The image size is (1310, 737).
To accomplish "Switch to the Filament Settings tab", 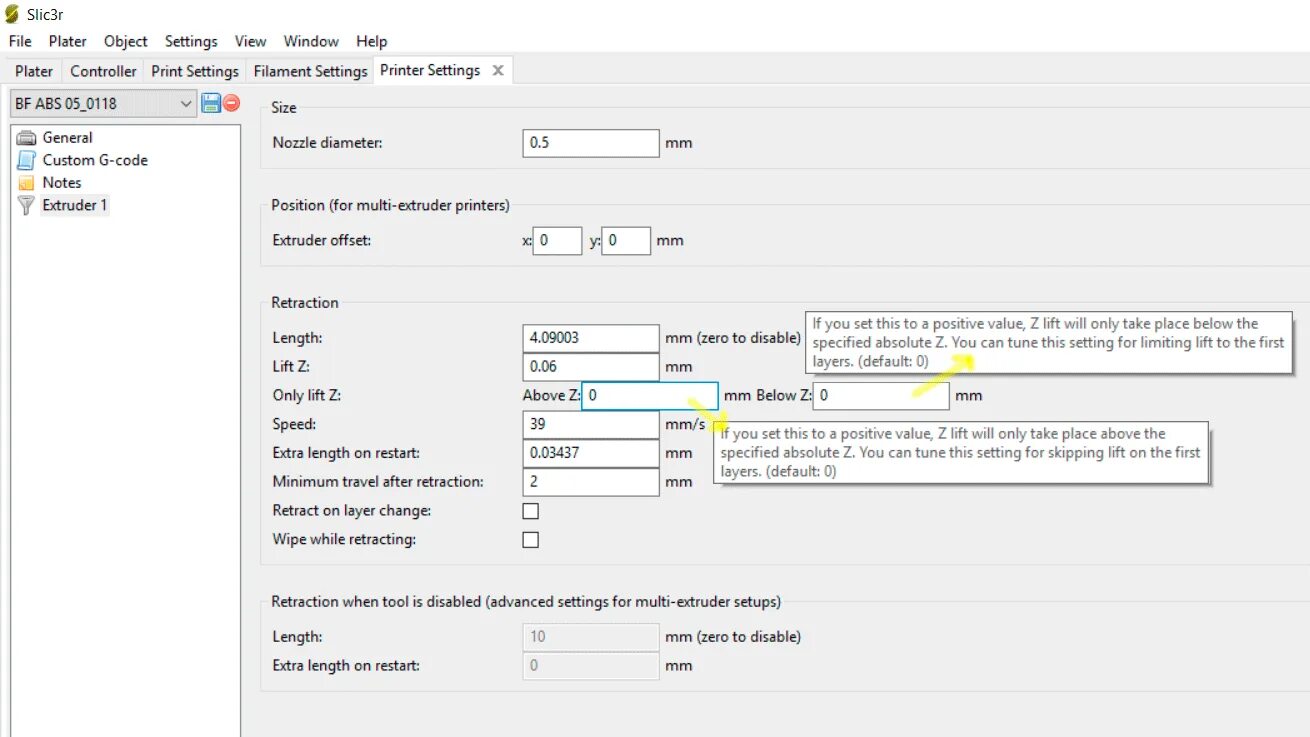I will 311,71.
